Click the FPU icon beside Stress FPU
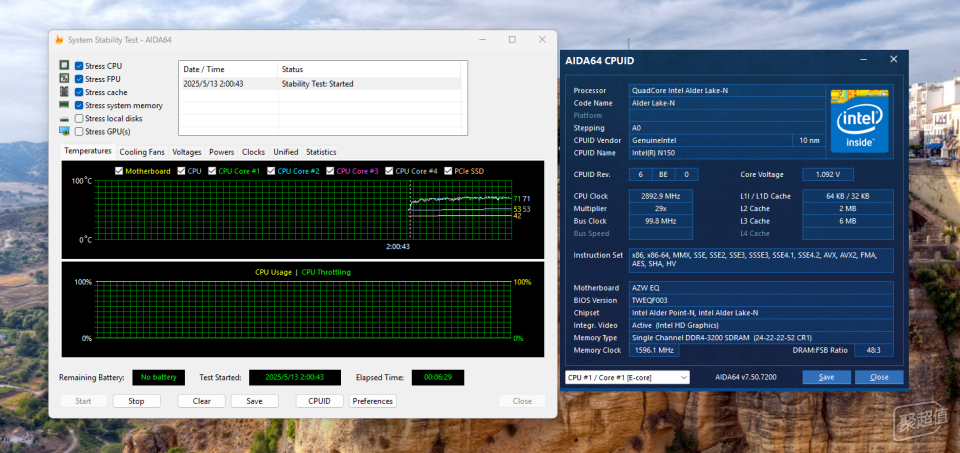Image resolution: width=960 pixels, height=453 pixels. (64, 78)
